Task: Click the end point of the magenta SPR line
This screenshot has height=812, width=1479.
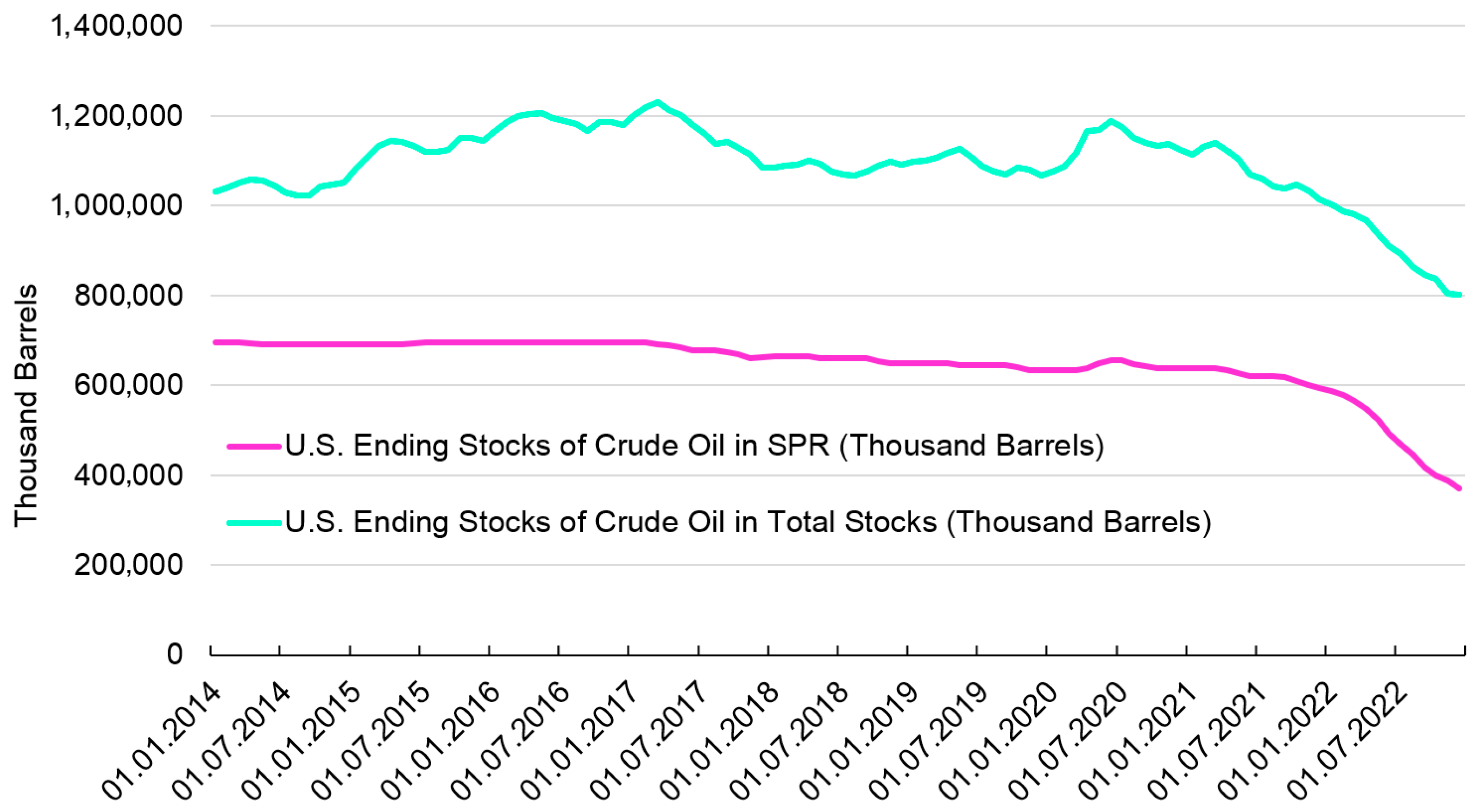Action: (x=1459, y=489)
